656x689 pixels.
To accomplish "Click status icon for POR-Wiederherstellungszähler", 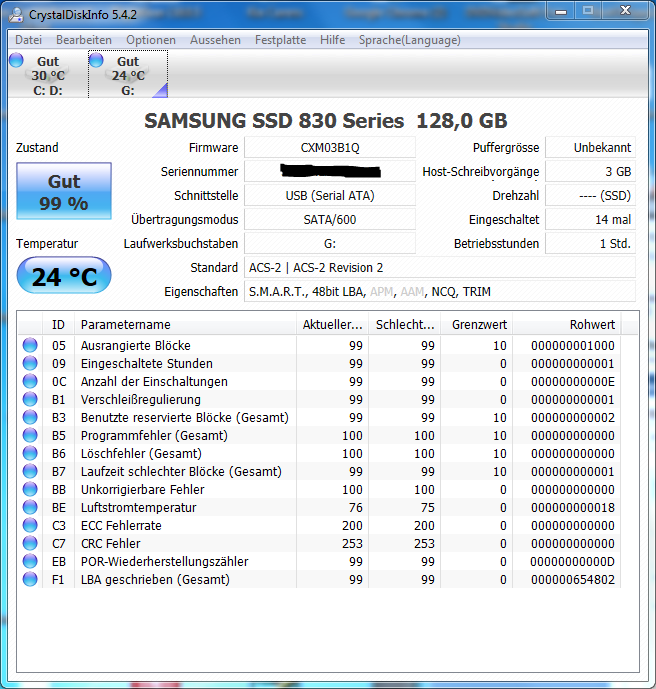I will pos(30,562).
